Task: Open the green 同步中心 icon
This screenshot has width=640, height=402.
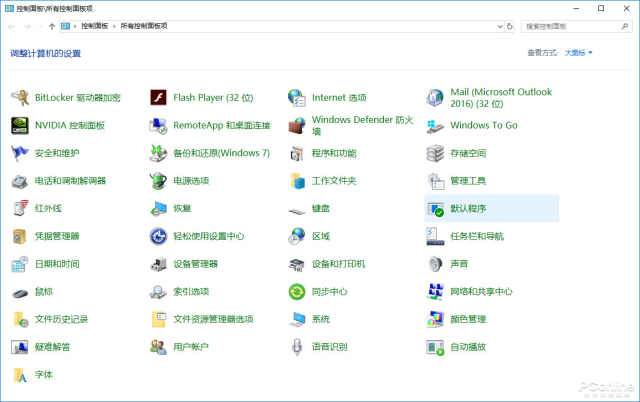Action: (x=297, y=291)
